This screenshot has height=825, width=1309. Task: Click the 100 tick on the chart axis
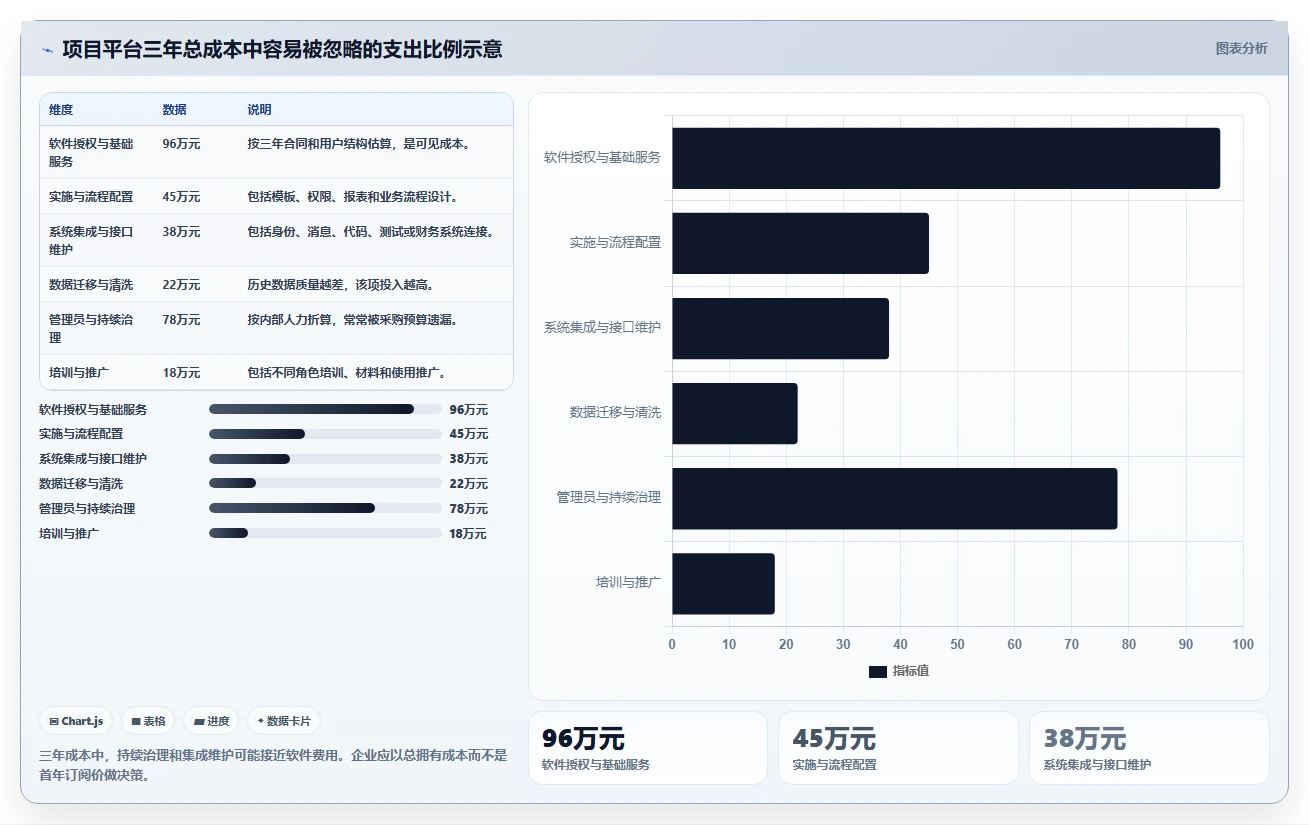click(x=1243, y=644)
